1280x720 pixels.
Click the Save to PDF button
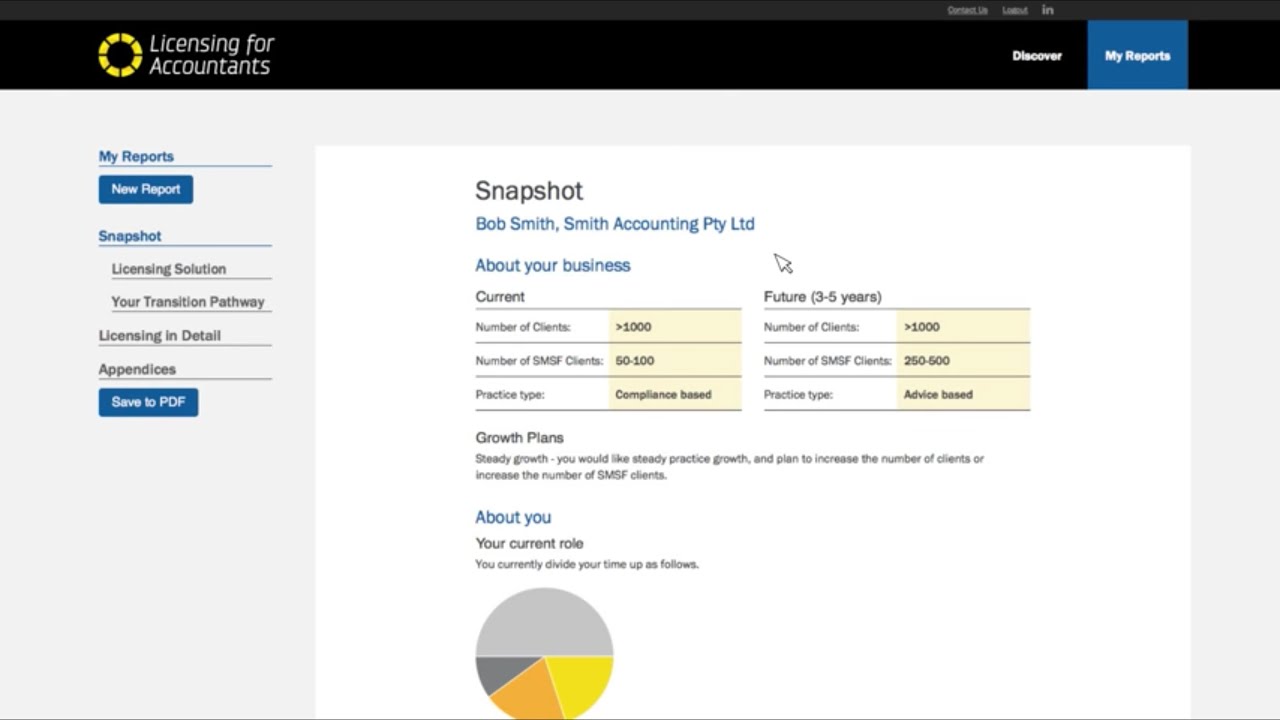148,402
